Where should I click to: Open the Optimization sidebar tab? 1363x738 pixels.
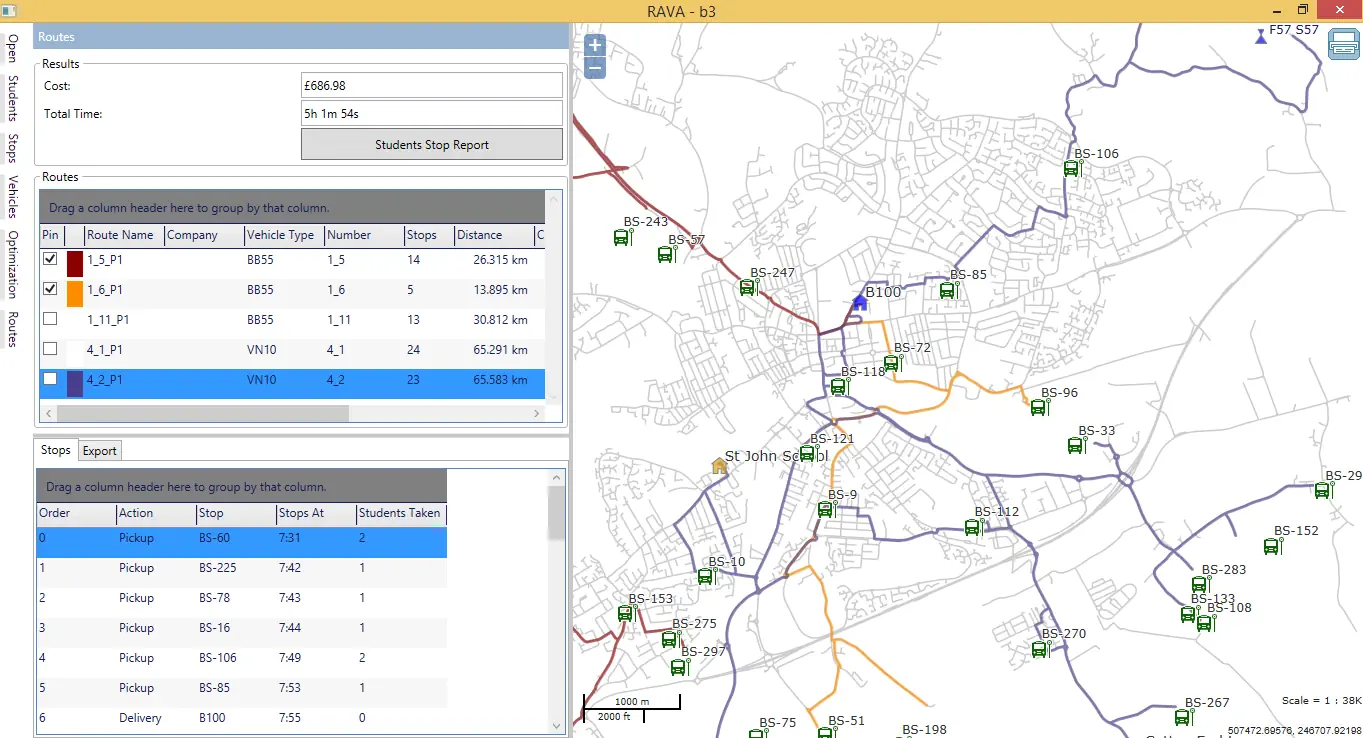coord(13,264)
